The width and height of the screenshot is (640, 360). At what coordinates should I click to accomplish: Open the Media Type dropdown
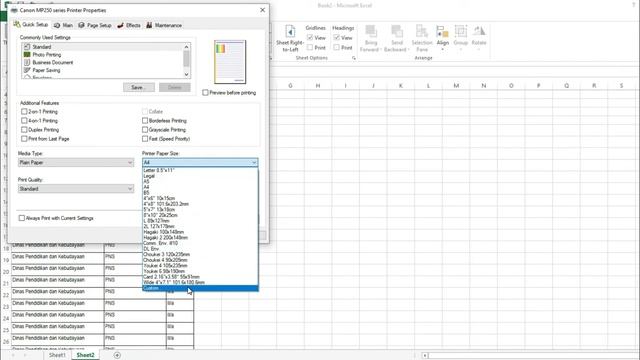coord(76,162)
